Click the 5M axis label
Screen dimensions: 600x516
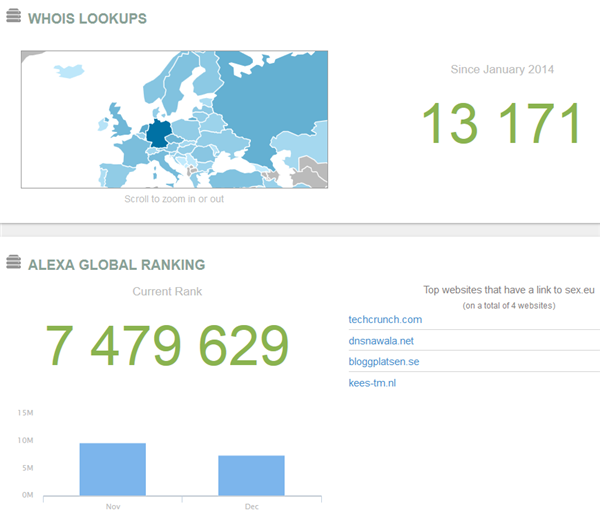coord(28,468)
